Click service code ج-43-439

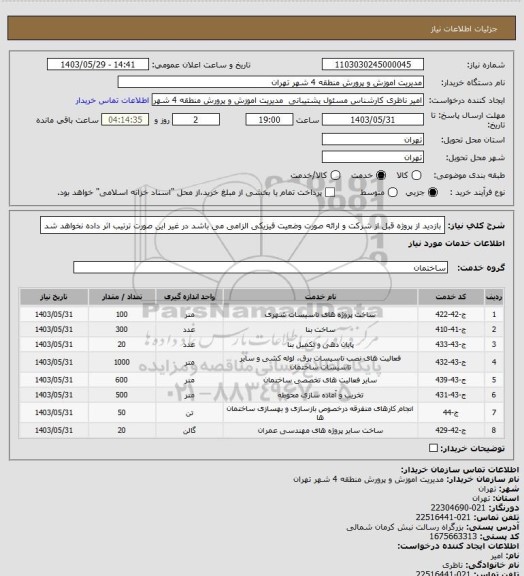451,380
